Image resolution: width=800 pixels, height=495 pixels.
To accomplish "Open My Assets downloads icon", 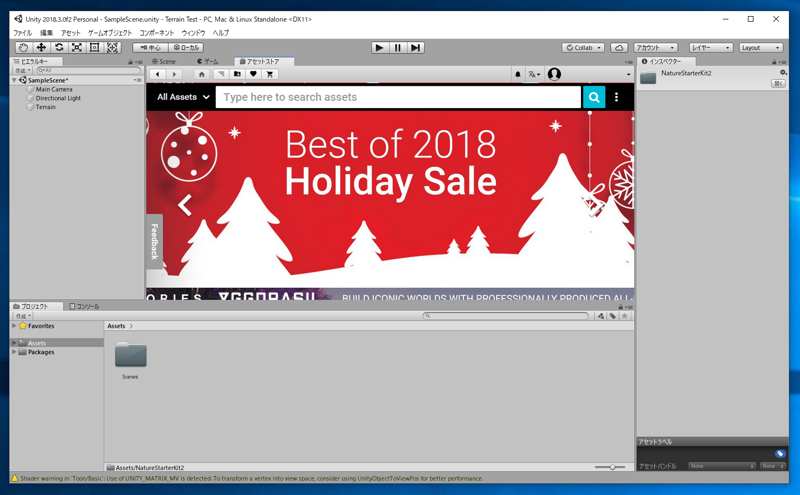I will click(237, 75).
